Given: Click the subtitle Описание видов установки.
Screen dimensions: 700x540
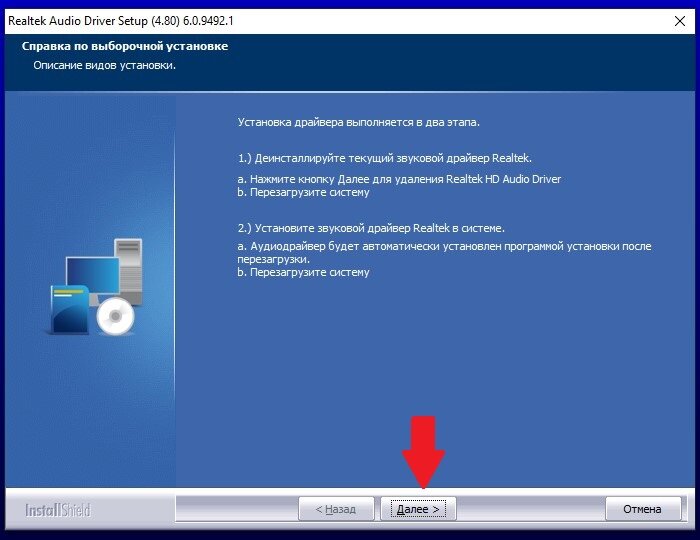Looking at the screenshot, I should (x=104, y=65).
